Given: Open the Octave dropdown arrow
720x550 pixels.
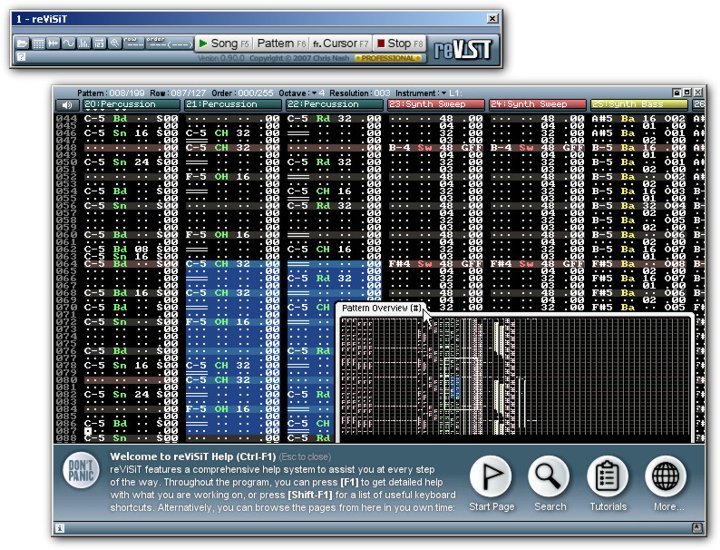Looking at the screenshot, I should 314,93.
